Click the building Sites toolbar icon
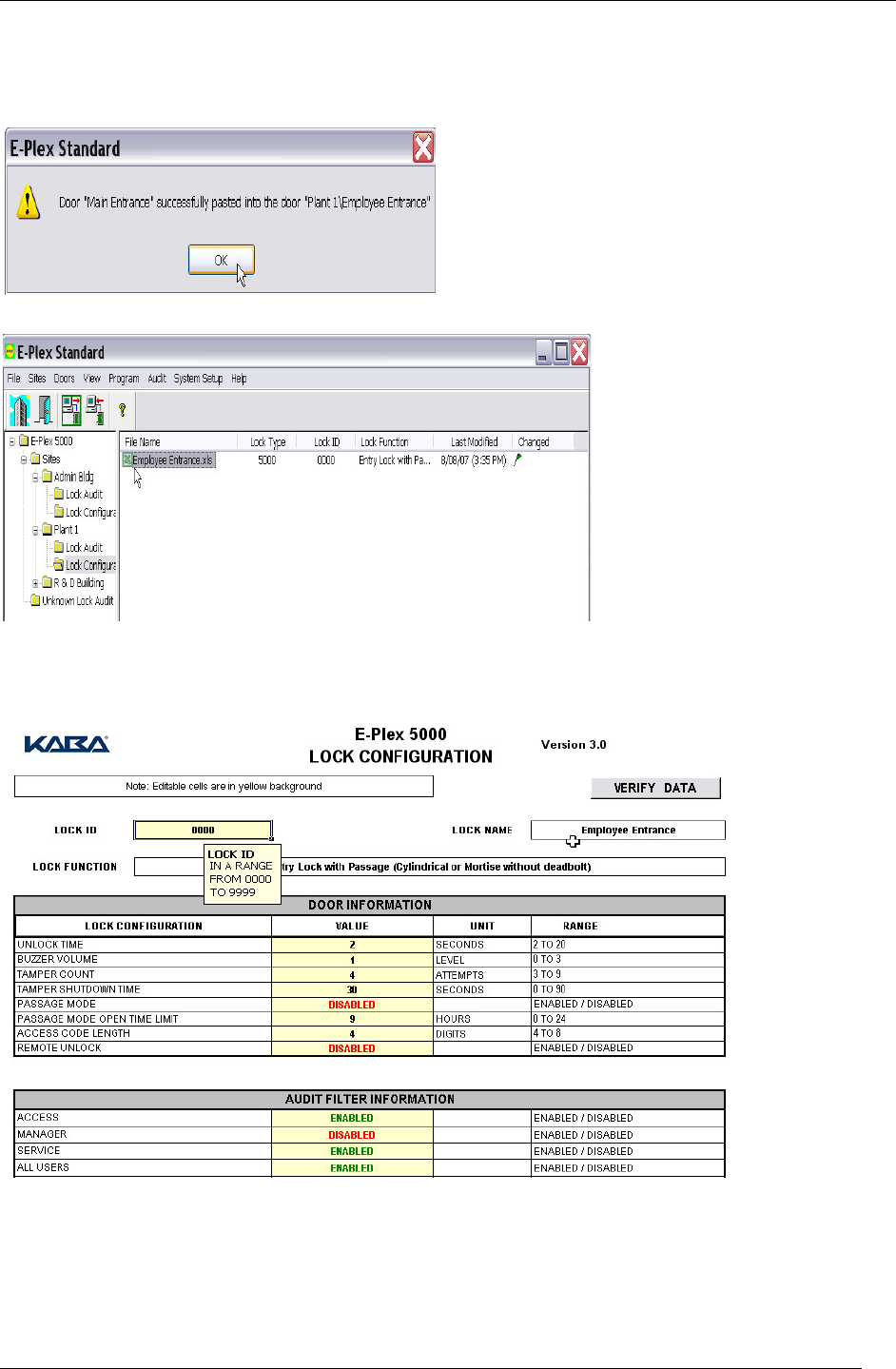 (19, 410)
